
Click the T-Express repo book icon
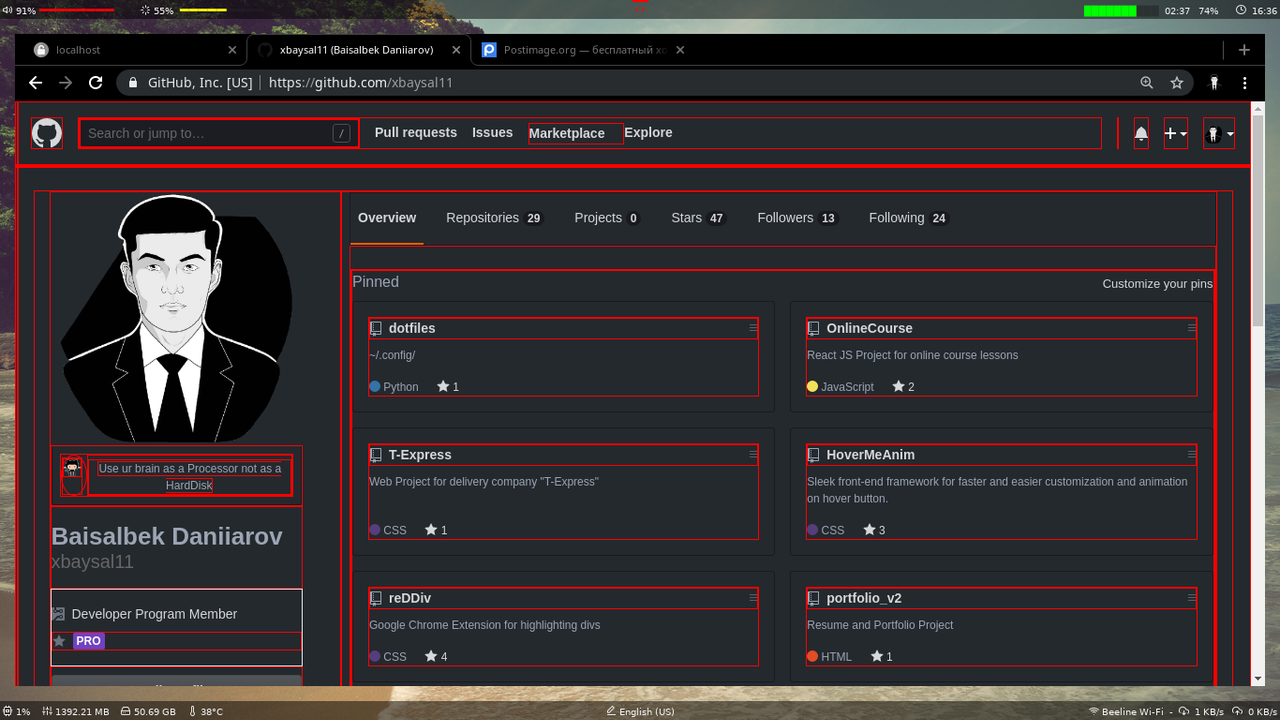click(x=376, y=455)
